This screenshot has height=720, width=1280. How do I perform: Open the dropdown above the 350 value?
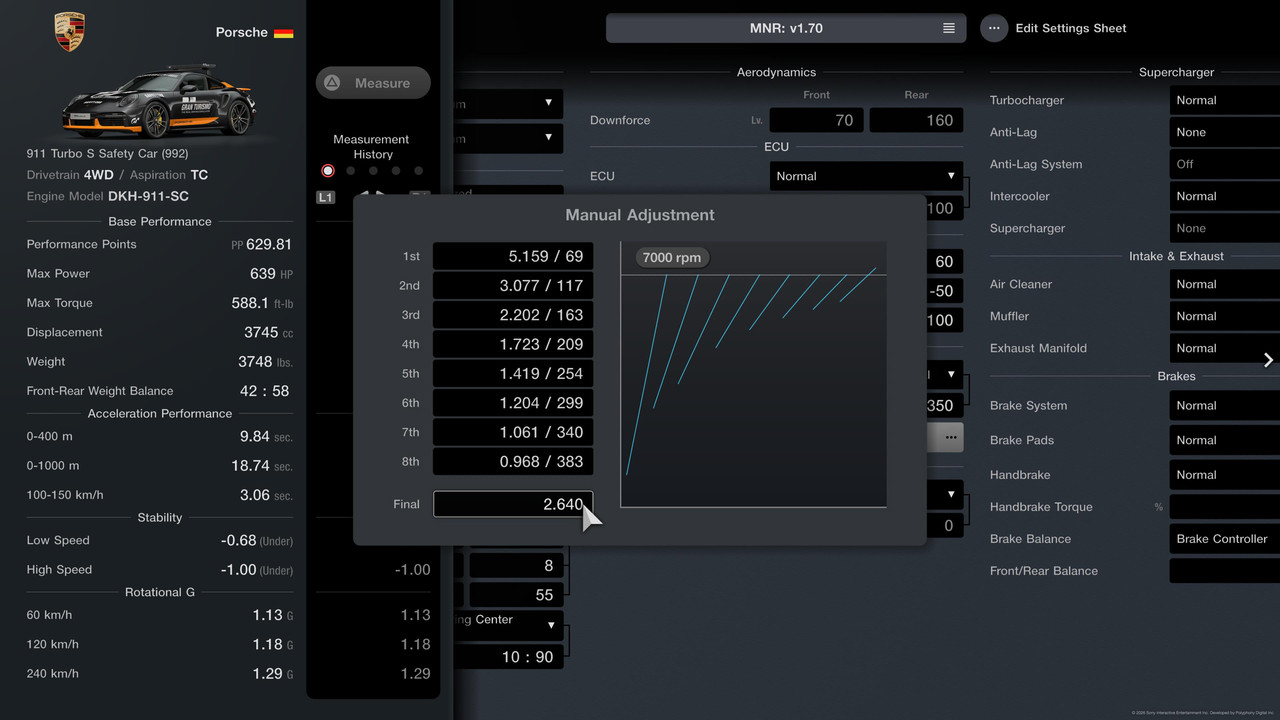point(944,375)
